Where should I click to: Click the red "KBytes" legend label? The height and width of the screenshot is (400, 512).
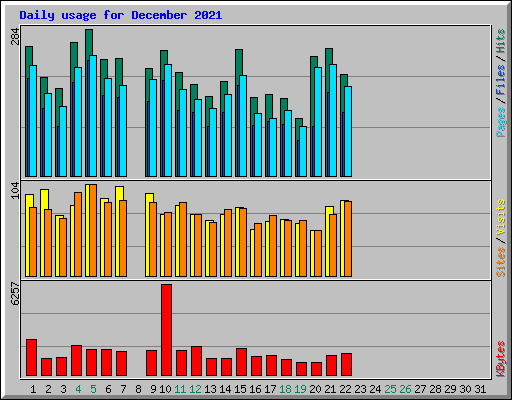[x=500, y=359]
